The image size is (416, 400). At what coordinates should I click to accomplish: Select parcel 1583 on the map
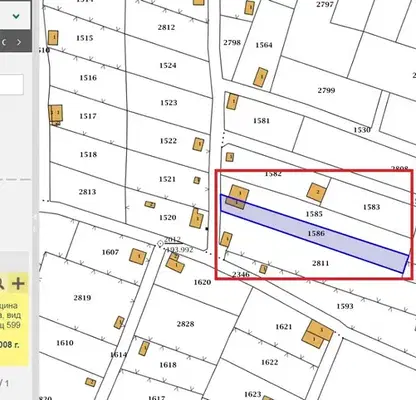coord(371,207)
